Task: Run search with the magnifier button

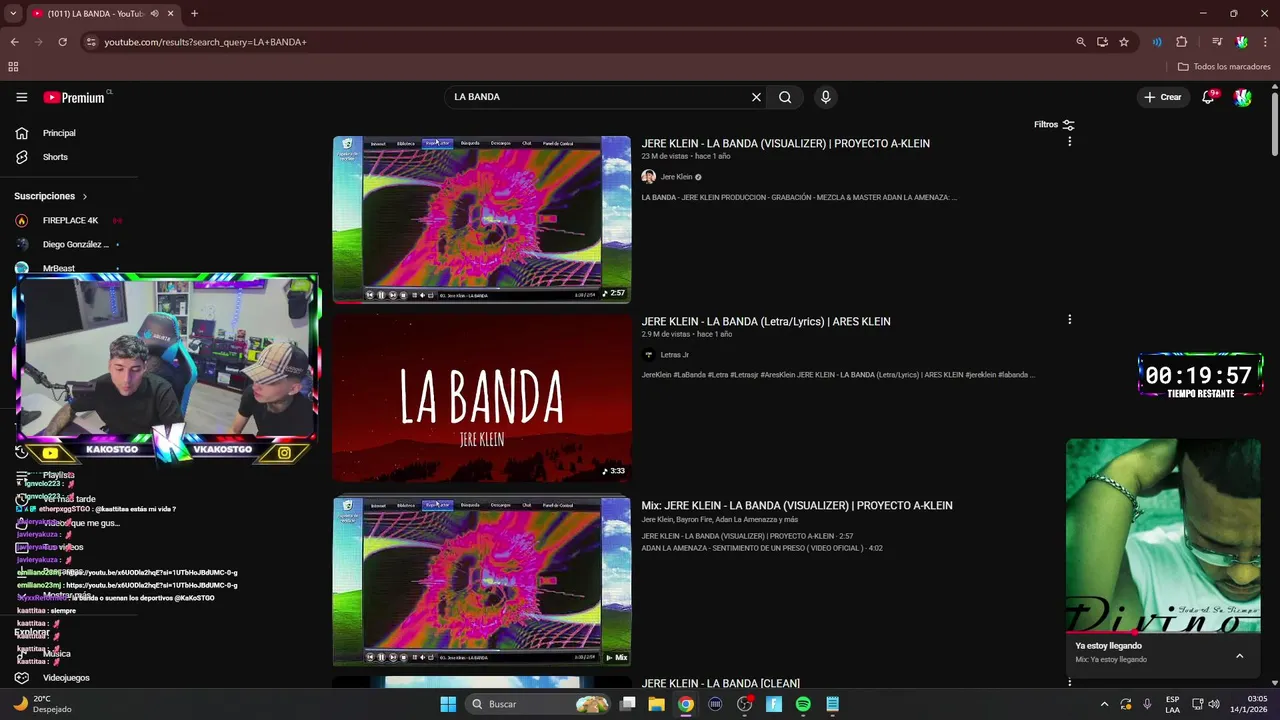Action: 785,97
